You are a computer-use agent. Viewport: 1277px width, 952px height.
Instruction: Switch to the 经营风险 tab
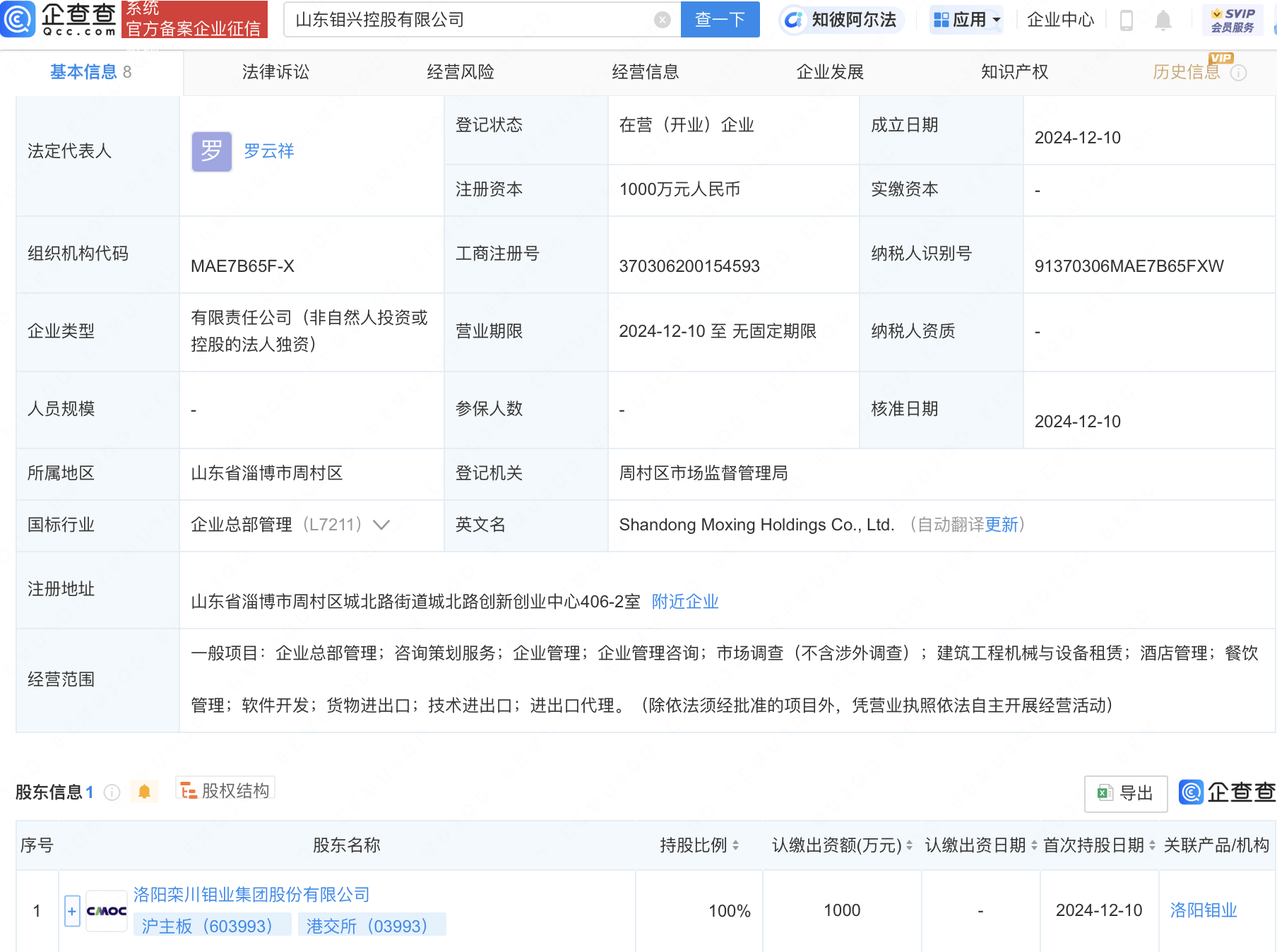tap(461, 72)
